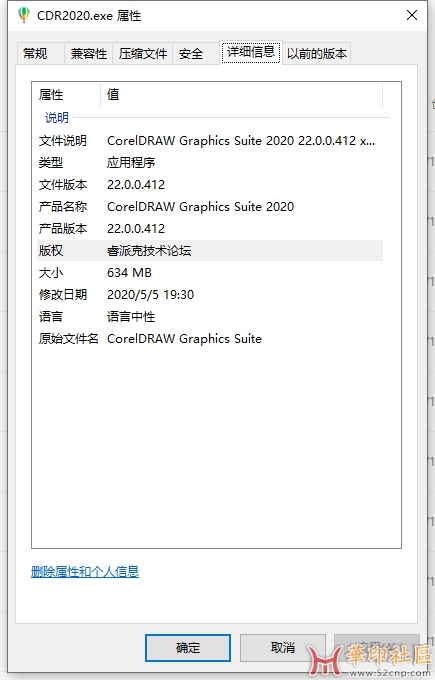Select the 产品名称 row

[x=210, y=206]
